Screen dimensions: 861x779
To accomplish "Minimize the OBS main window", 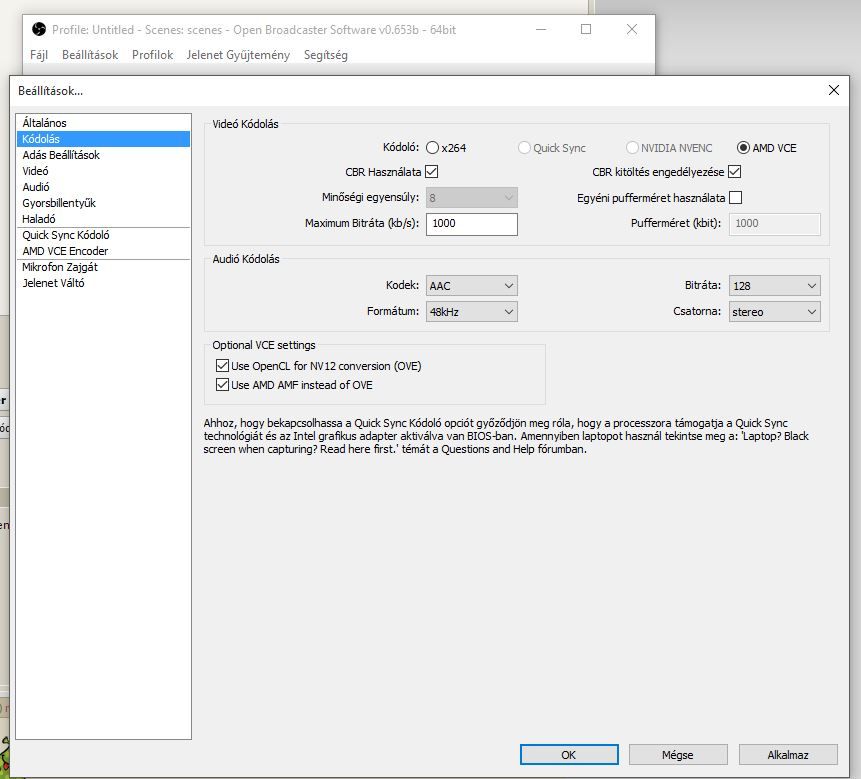I will point(541,30).
